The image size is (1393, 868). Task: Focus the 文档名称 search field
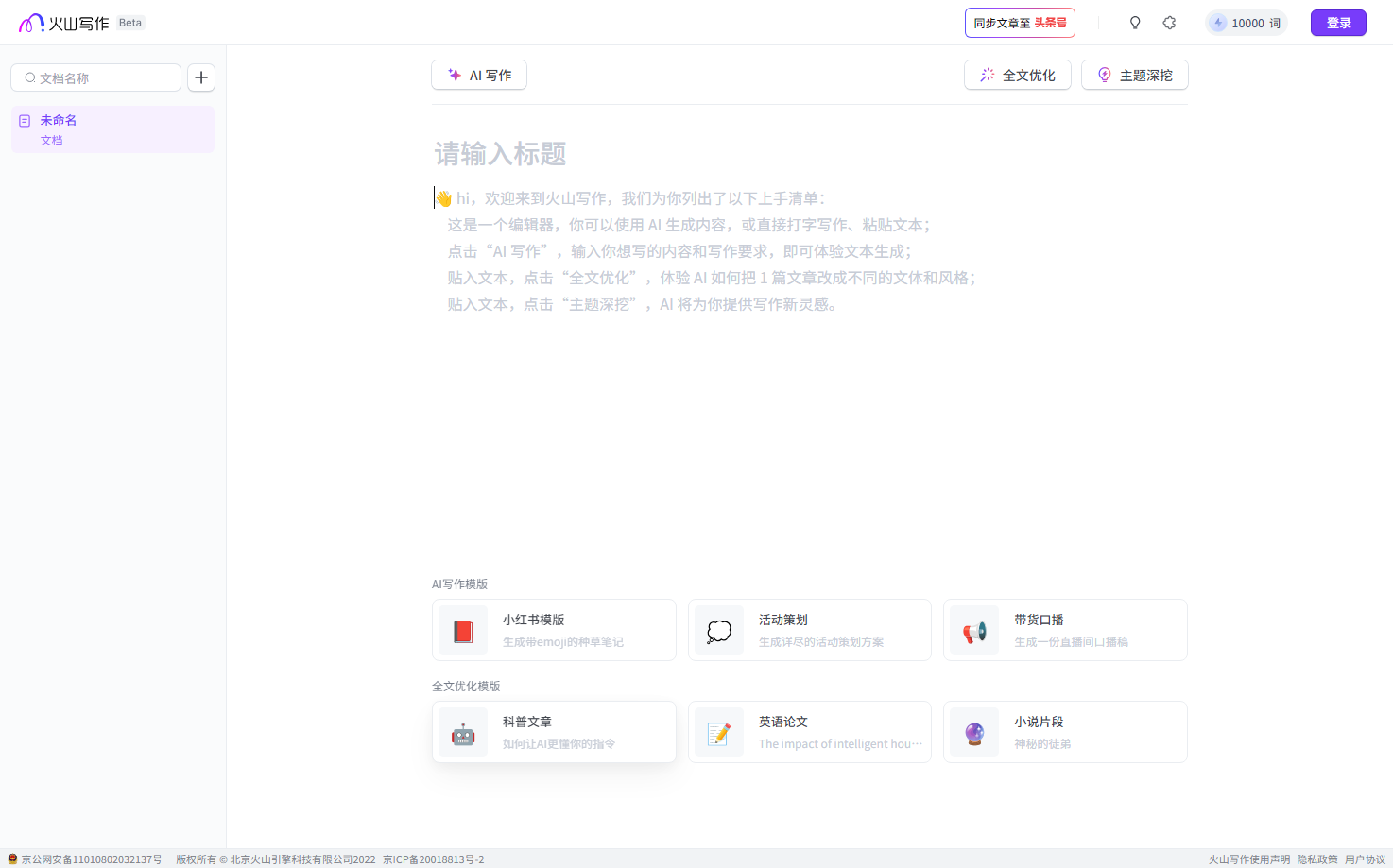95,77
